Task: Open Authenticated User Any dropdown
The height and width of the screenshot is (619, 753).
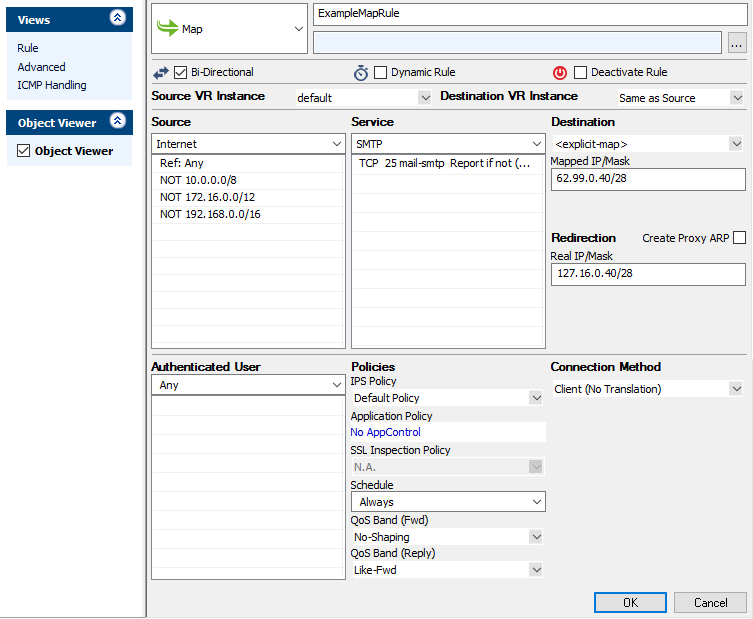Action: (x=248, y=385)
